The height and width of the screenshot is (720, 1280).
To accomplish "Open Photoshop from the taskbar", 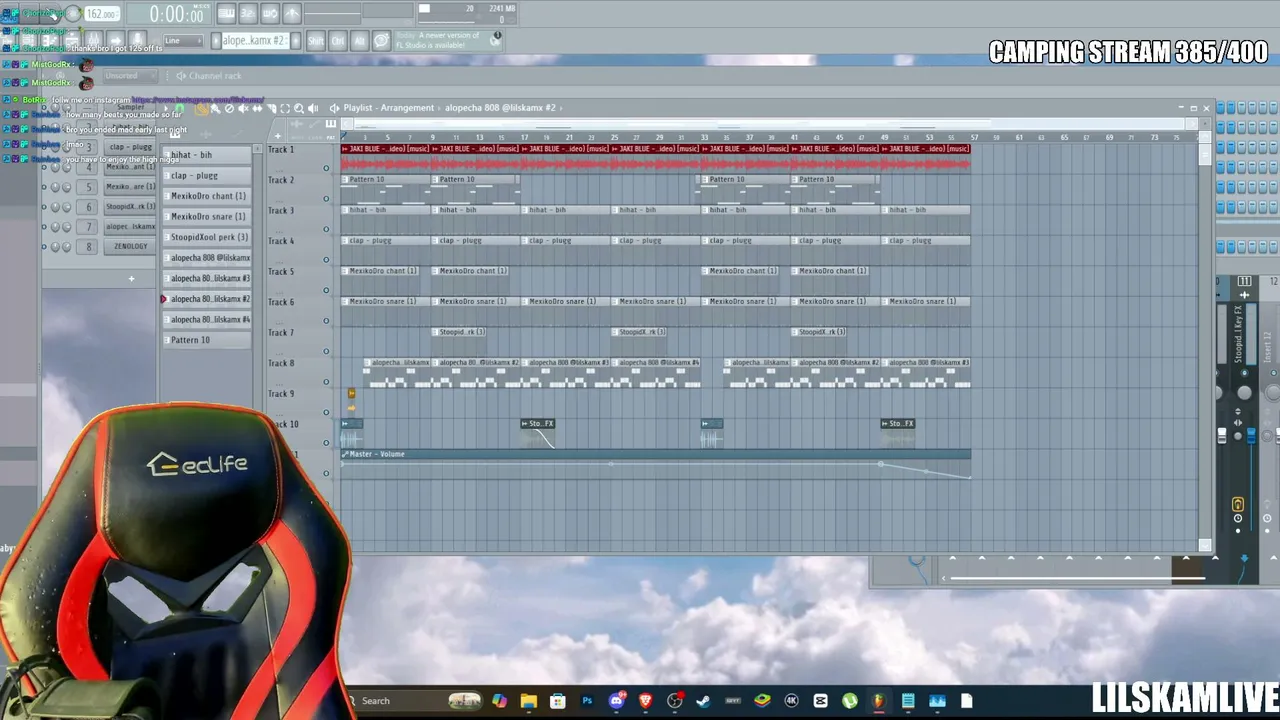I will pyautogui.click(x=587, y=701).
